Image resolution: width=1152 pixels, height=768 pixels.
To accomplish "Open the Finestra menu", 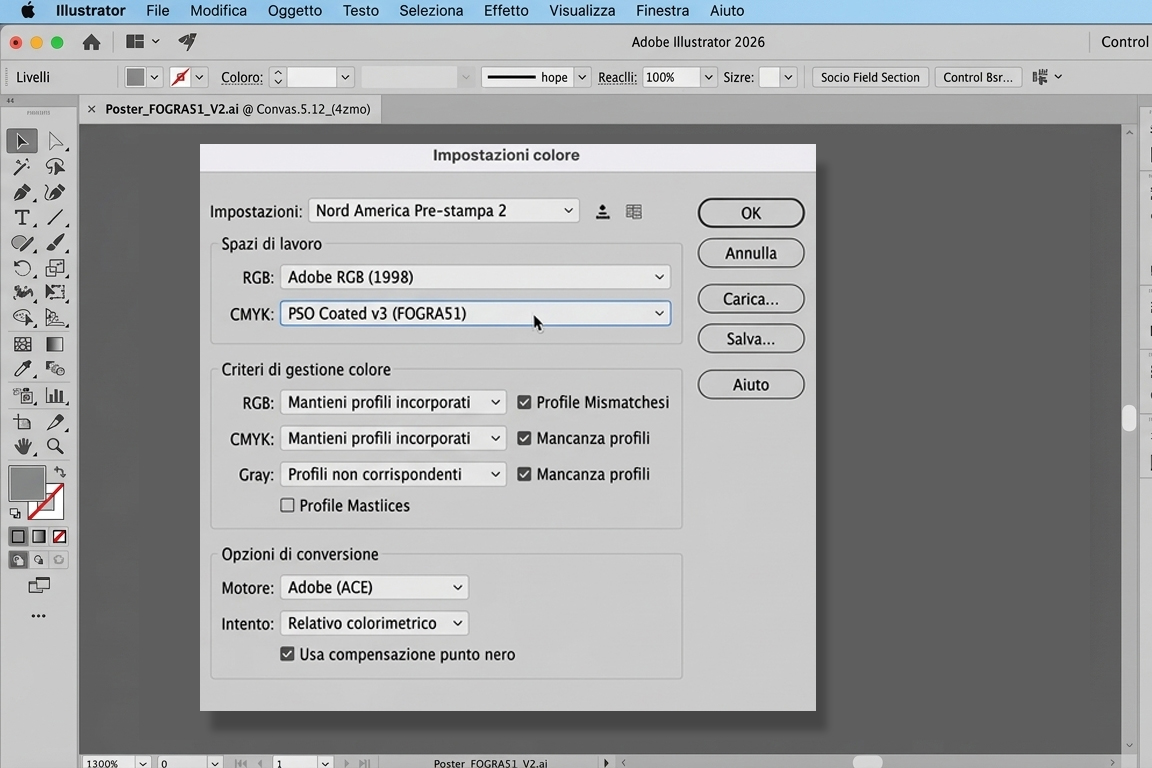I will 662,11.
